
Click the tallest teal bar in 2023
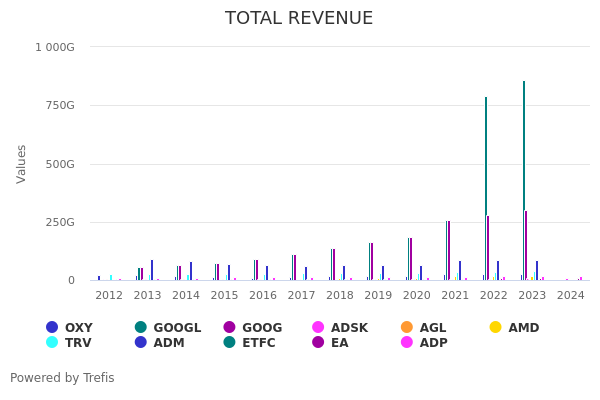tap(523, 180)
